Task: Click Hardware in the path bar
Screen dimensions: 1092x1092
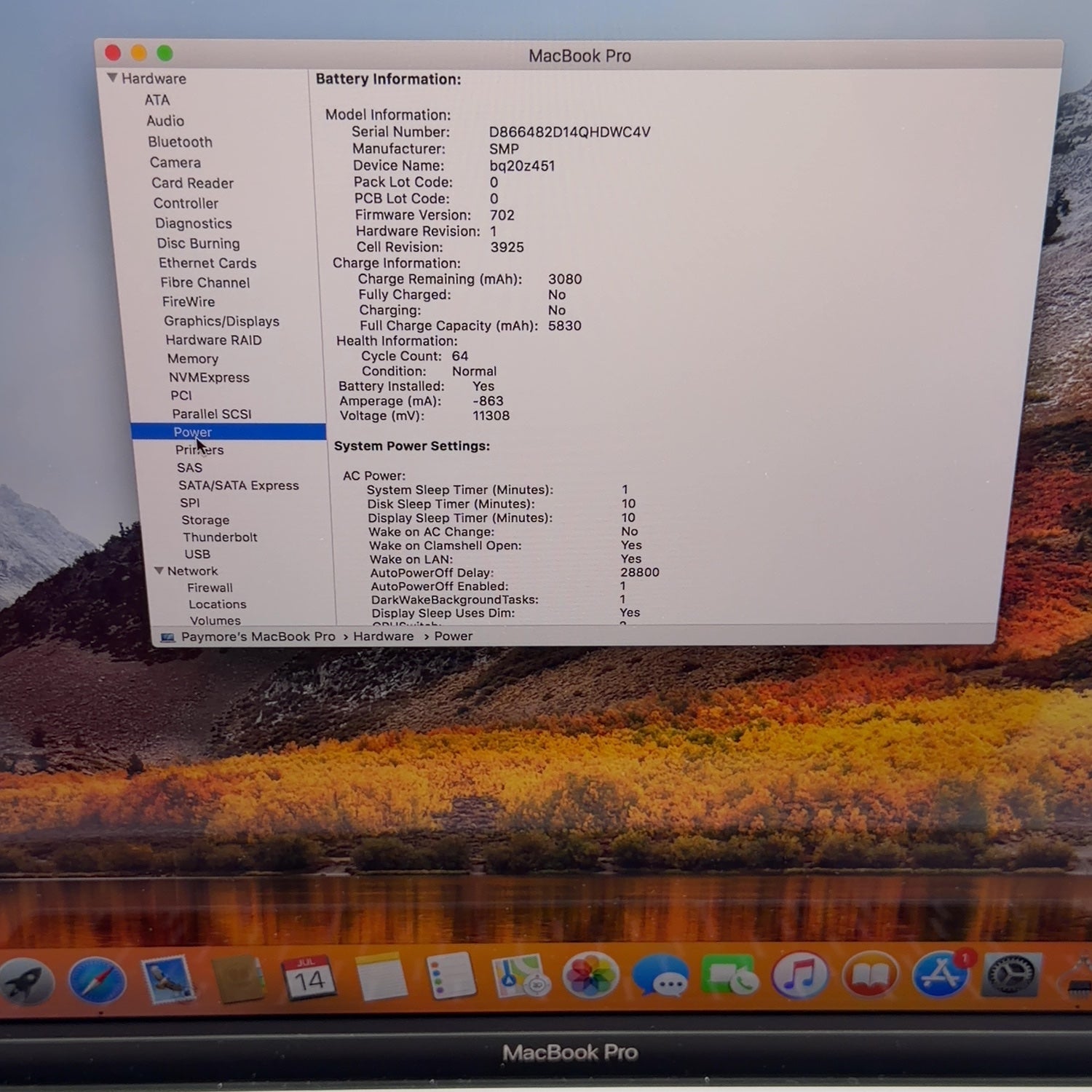Action: click(384, 636)
